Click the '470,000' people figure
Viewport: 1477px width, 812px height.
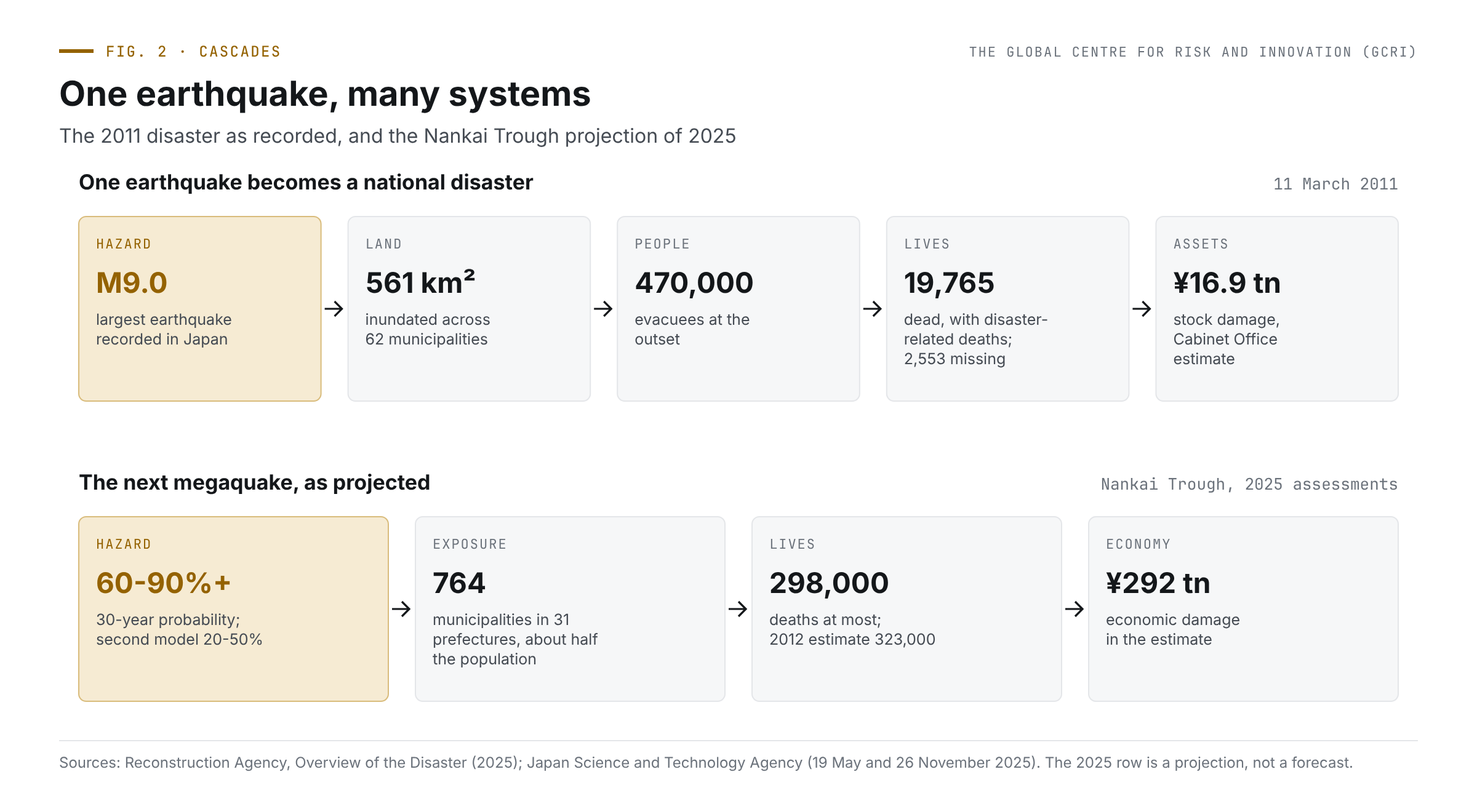pos(694,283)
